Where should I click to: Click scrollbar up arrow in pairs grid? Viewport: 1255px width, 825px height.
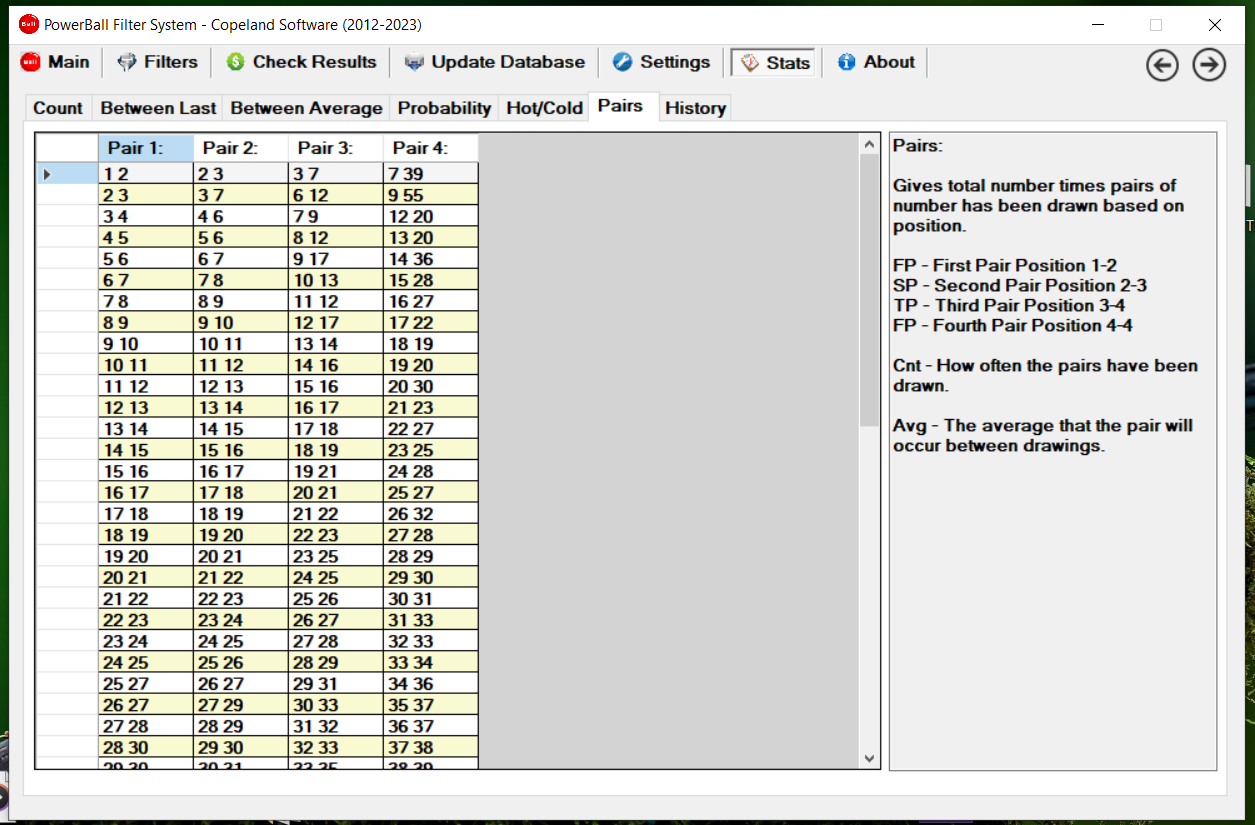coord(869,145)
